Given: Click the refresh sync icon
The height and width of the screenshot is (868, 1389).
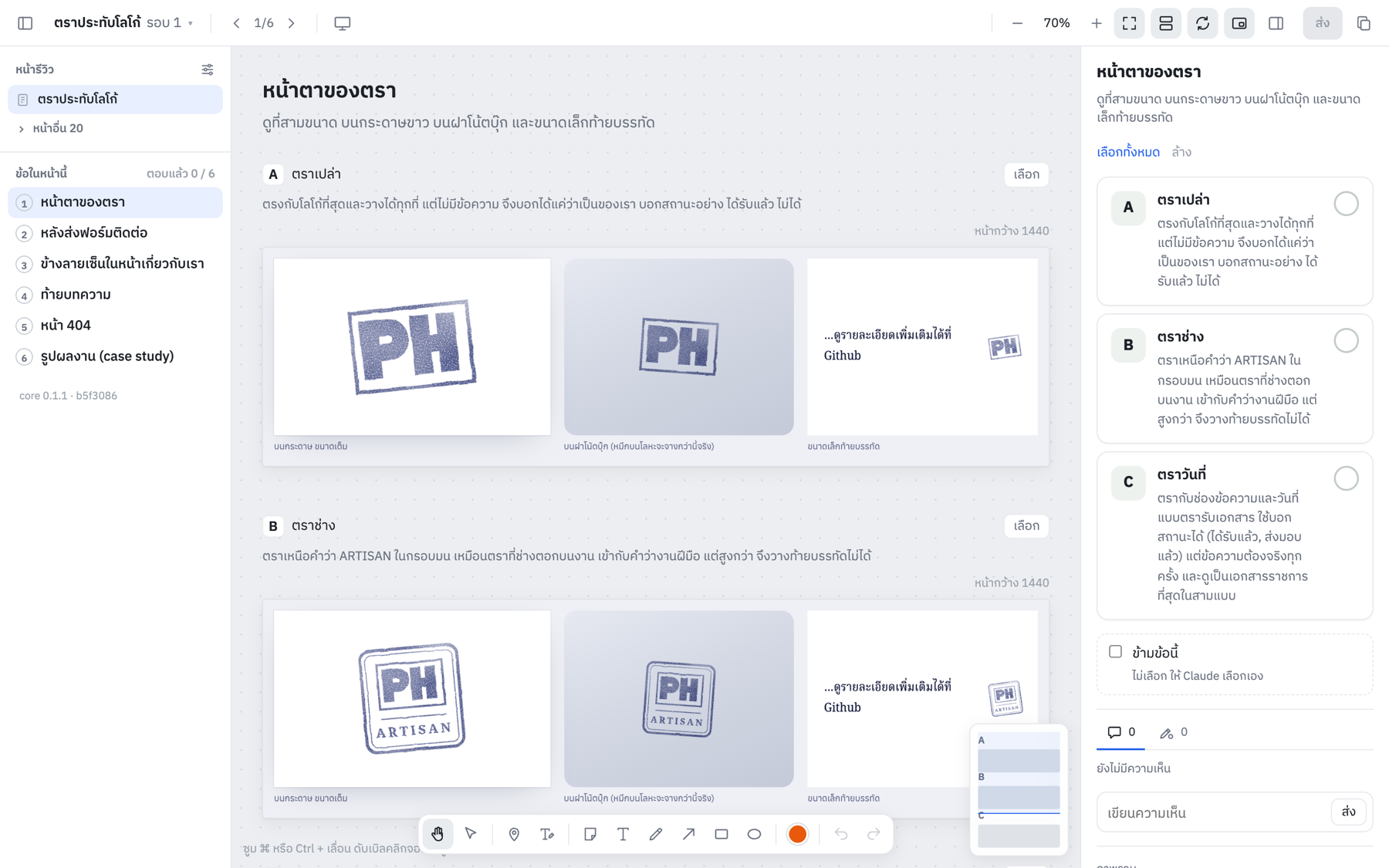Looking at the screenshot, I should pos(1202,23).
